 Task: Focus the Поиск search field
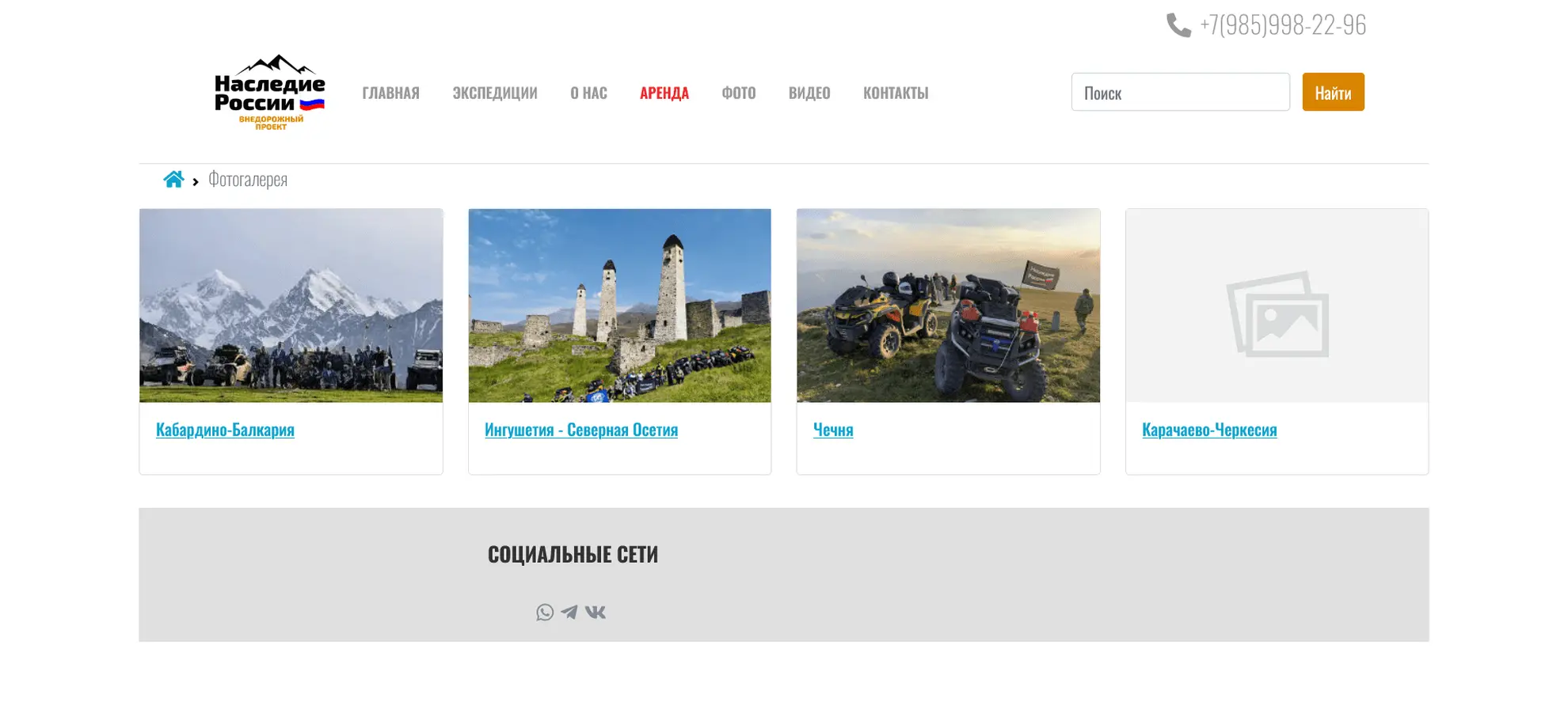pos(1180,93)
